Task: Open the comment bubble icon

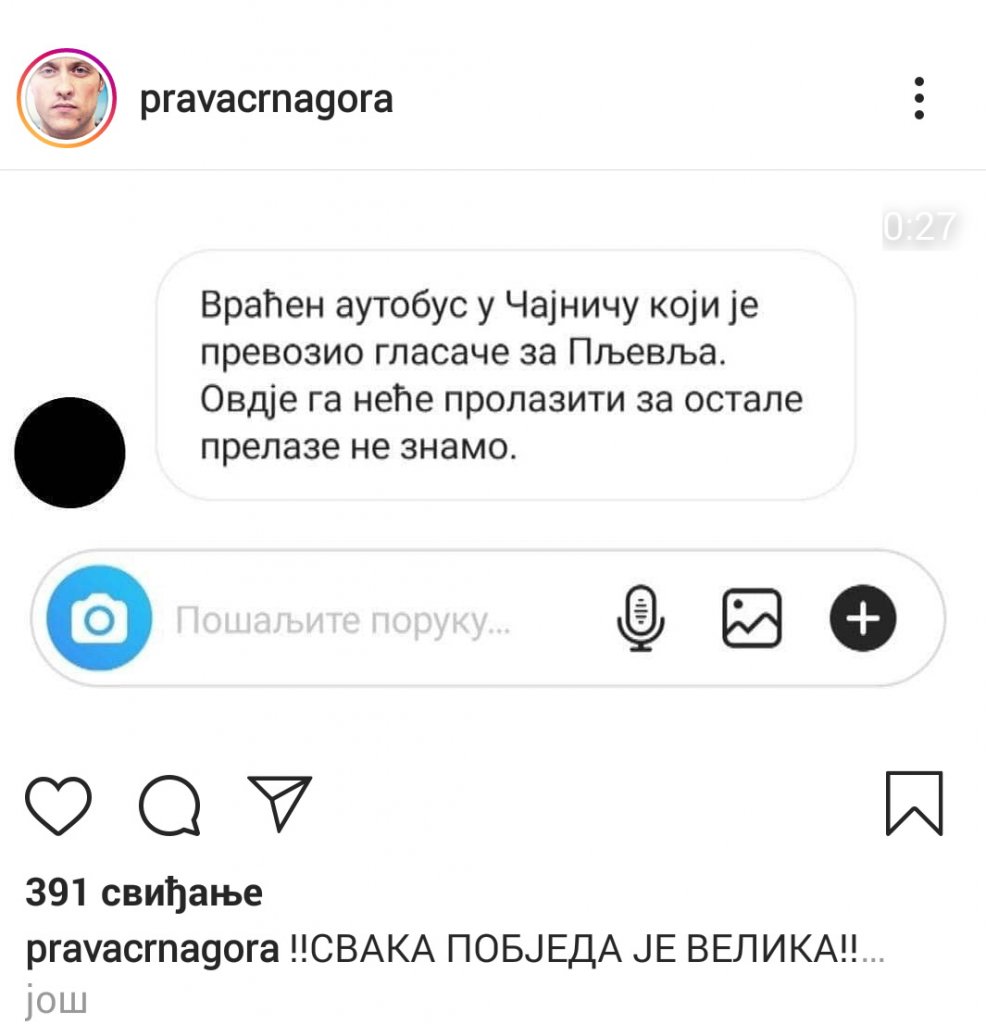Action: click(170, 805)
